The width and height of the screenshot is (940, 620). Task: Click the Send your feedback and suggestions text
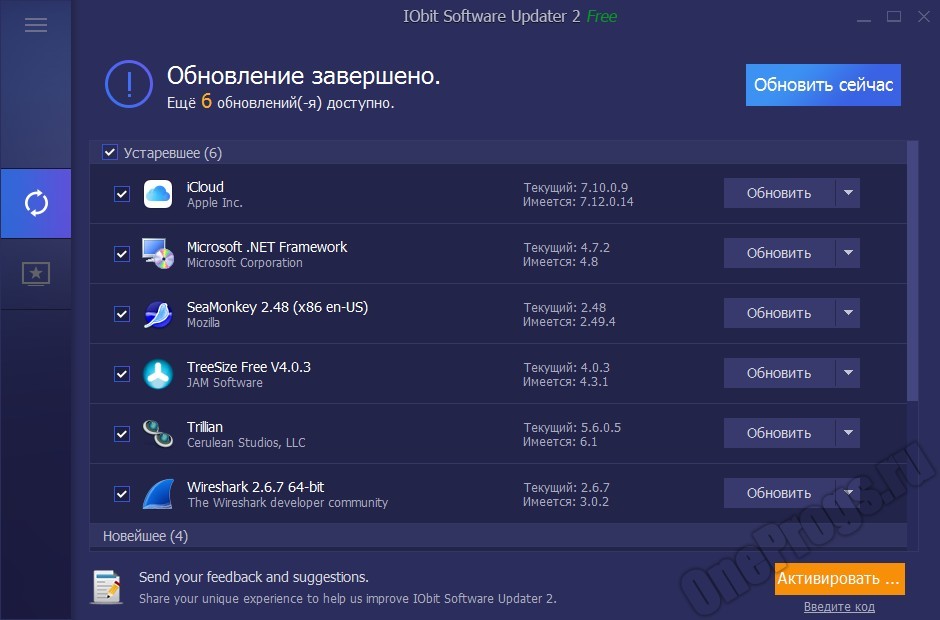click(x=254, y=577)
